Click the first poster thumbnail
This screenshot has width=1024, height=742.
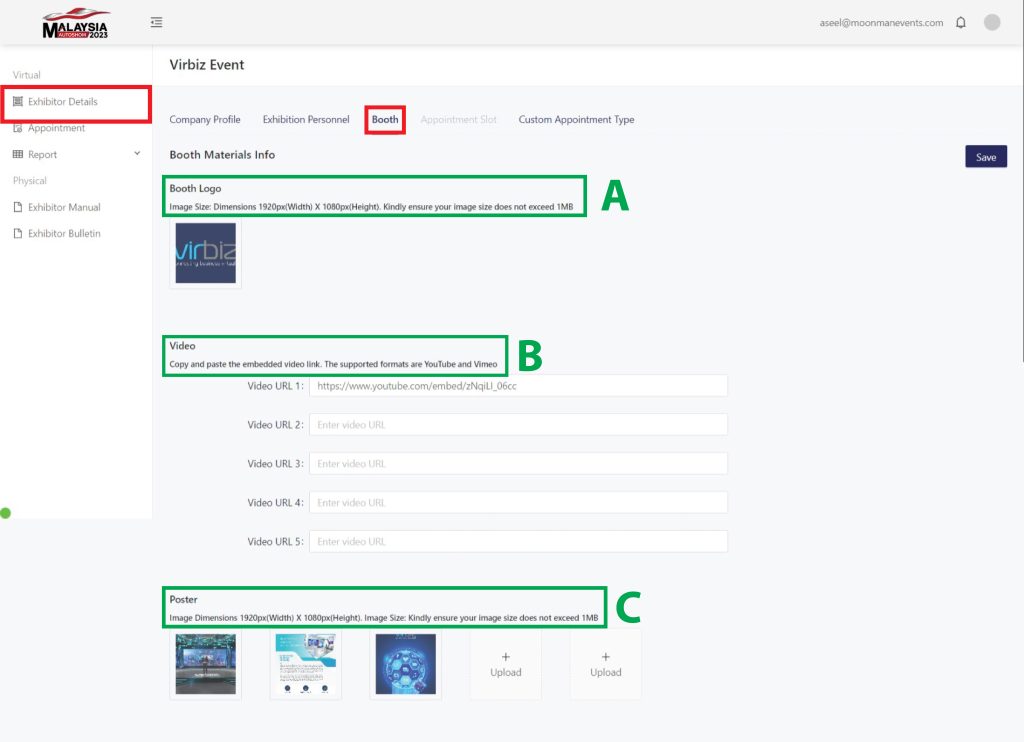(206, 664)
